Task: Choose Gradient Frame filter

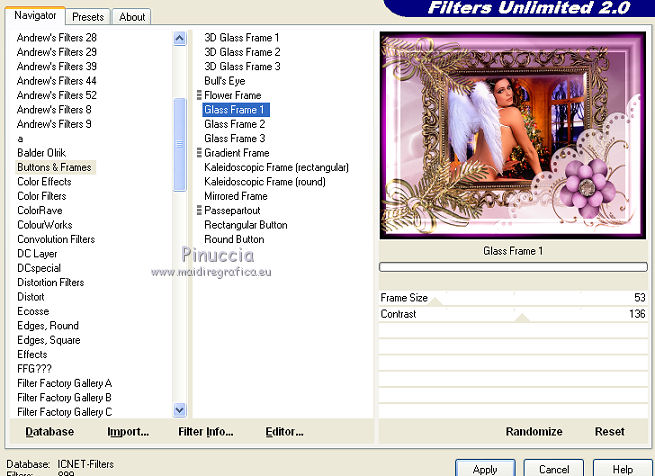Action: click(236, 153)
